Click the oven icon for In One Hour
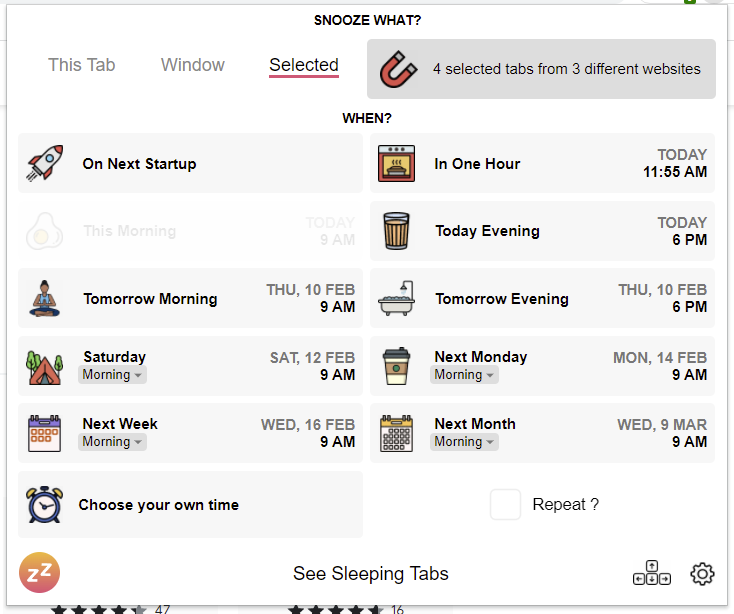734x614 pixels. click(x=396, y=163)
